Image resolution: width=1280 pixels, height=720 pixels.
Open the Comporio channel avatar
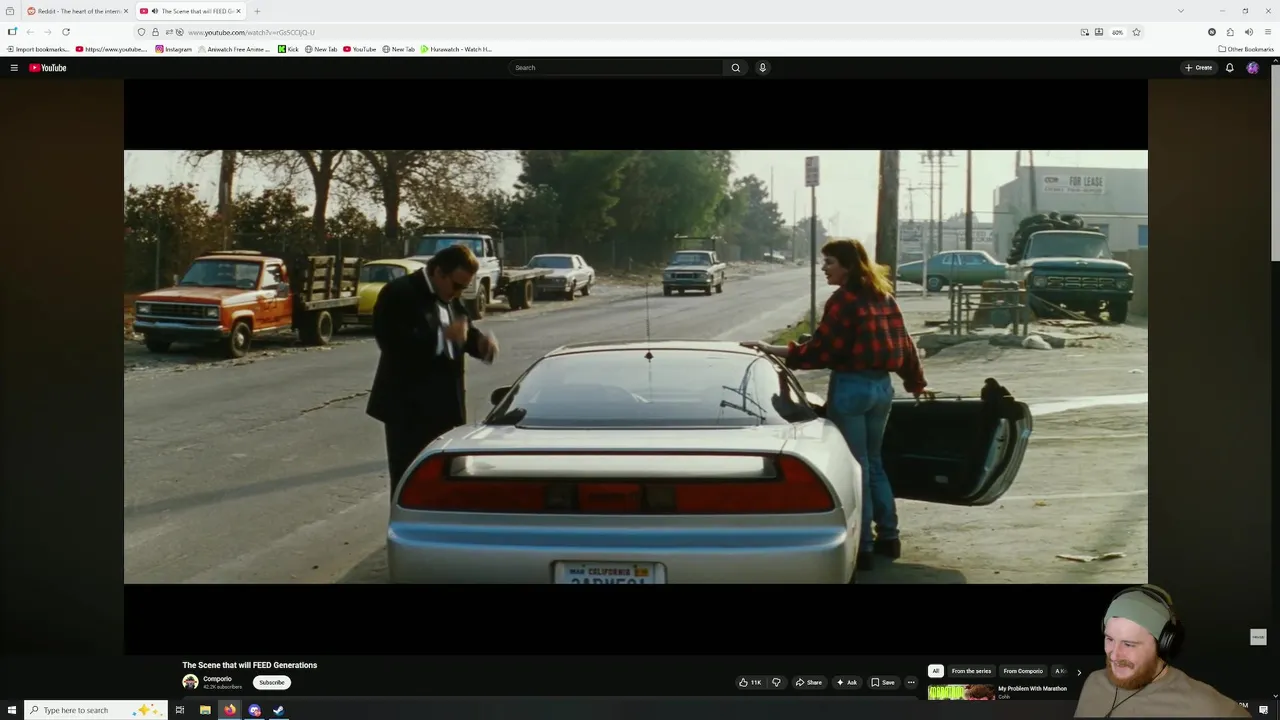coord(190,682)
